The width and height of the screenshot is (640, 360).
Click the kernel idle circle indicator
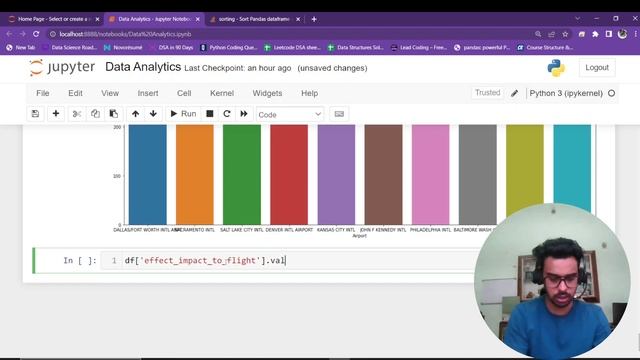611,93
